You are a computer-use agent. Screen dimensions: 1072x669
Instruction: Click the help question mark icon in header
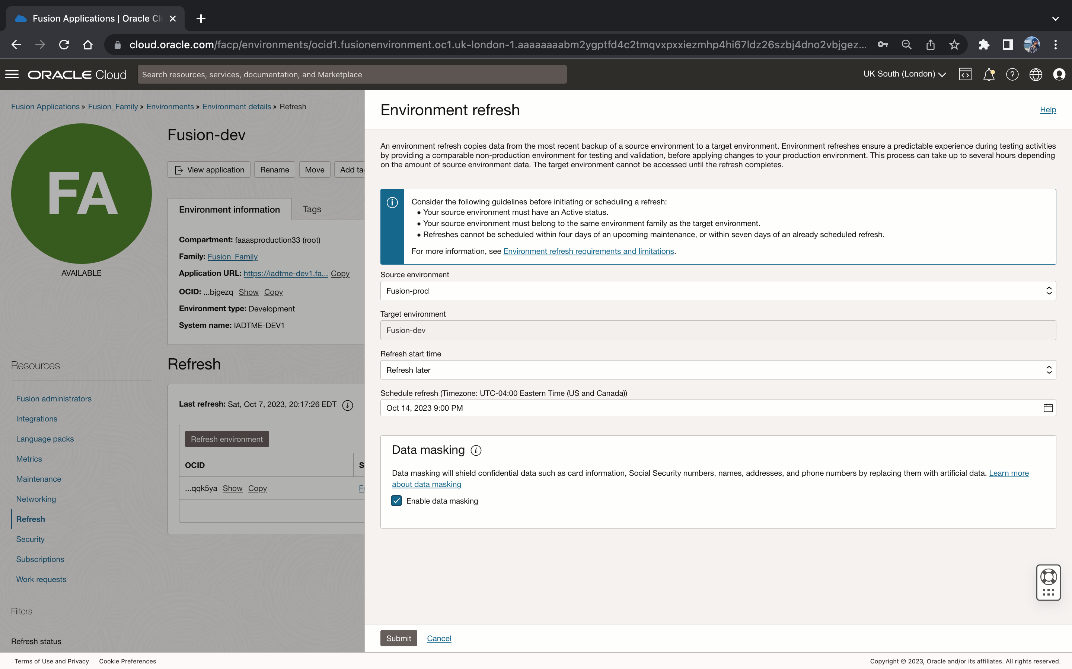coord(1012,74)
